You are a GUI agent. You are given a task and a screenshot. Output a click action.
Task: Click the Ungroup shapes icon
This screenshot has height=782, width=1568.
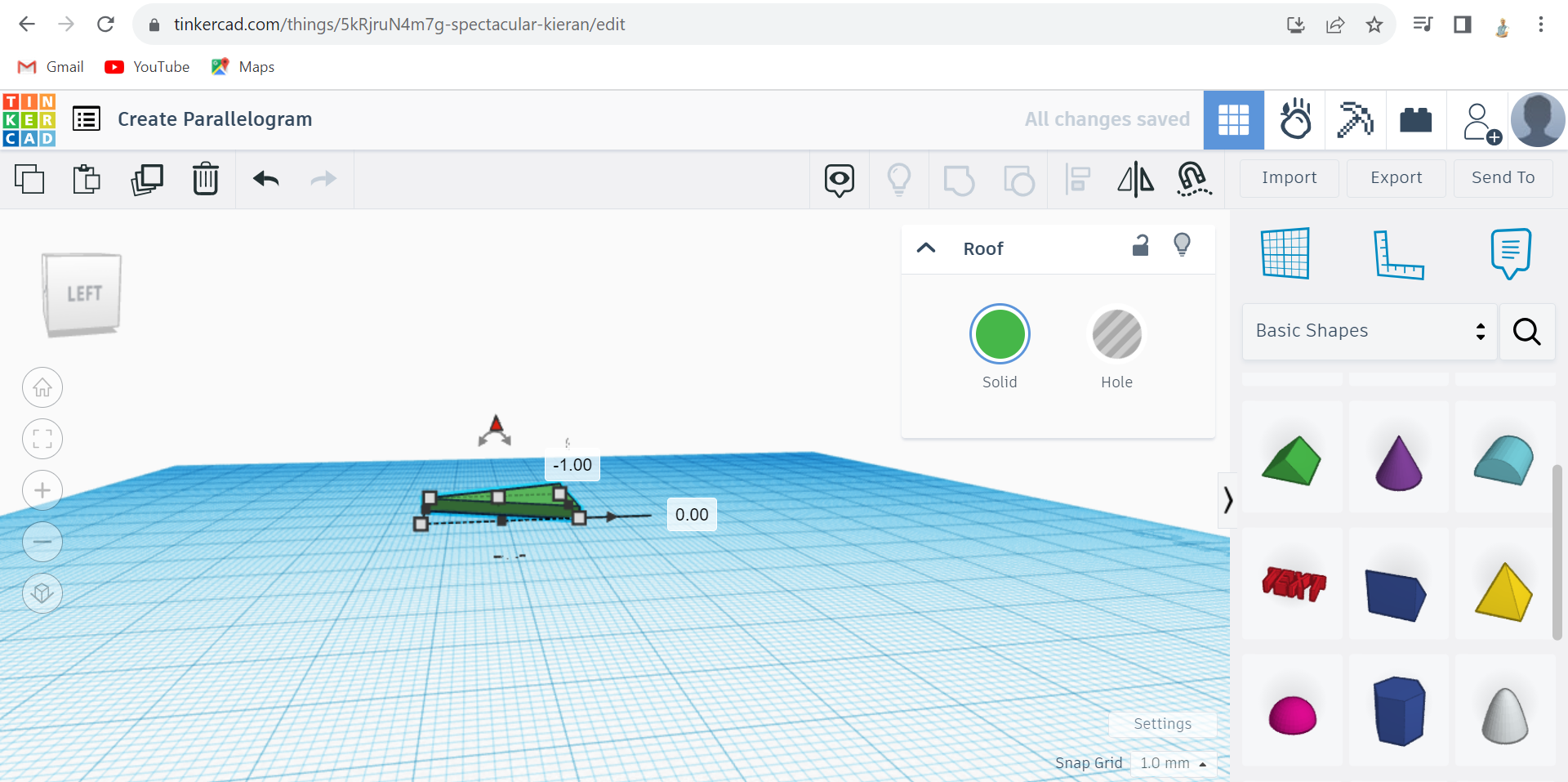coord(1019,180)
